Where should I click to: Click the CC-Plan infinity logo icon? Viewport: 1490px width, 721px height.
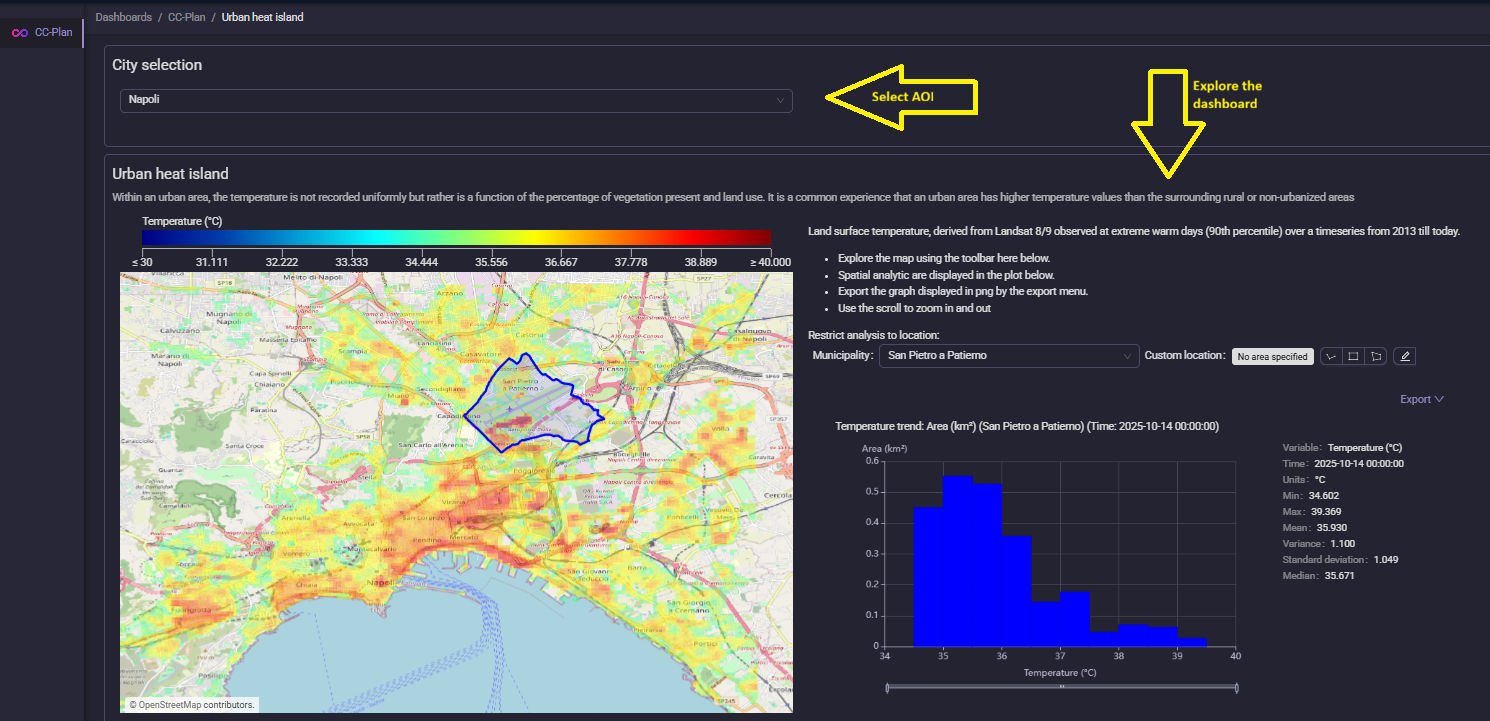tap(19, 33)
